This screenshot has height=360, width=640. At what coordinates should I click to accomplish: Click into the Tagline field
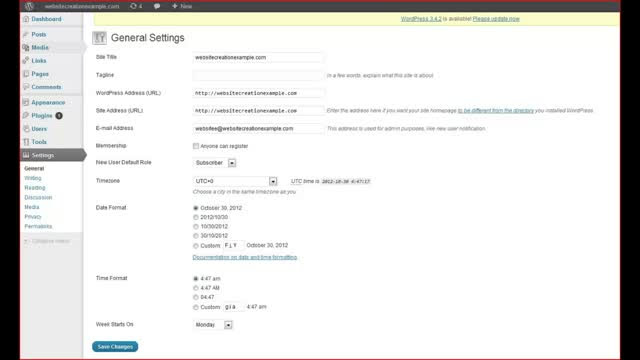[258, 76]
